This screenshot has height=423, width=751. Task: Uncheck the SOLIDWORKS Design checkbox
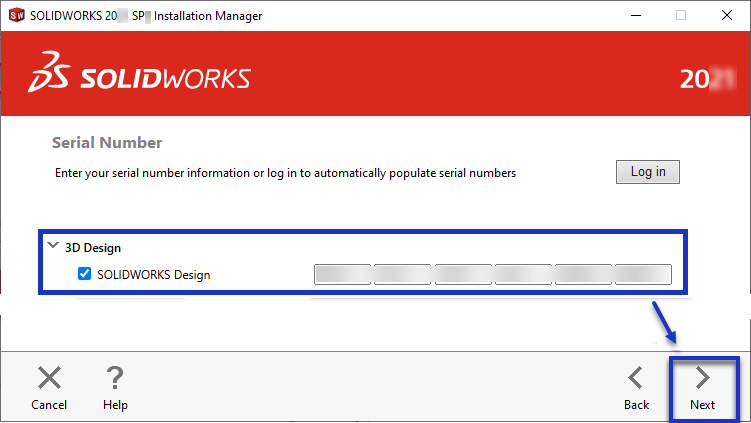(84, 274)
